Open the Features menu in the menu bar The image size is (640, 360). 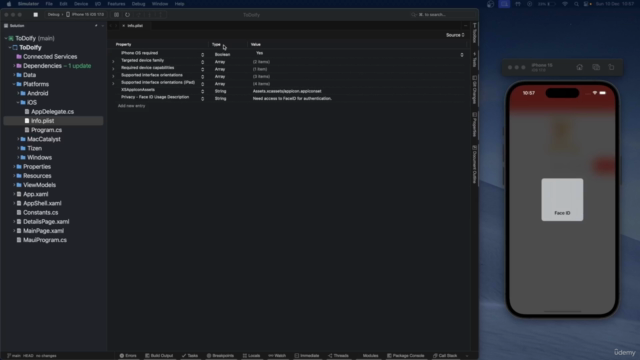tap(116, 4)
